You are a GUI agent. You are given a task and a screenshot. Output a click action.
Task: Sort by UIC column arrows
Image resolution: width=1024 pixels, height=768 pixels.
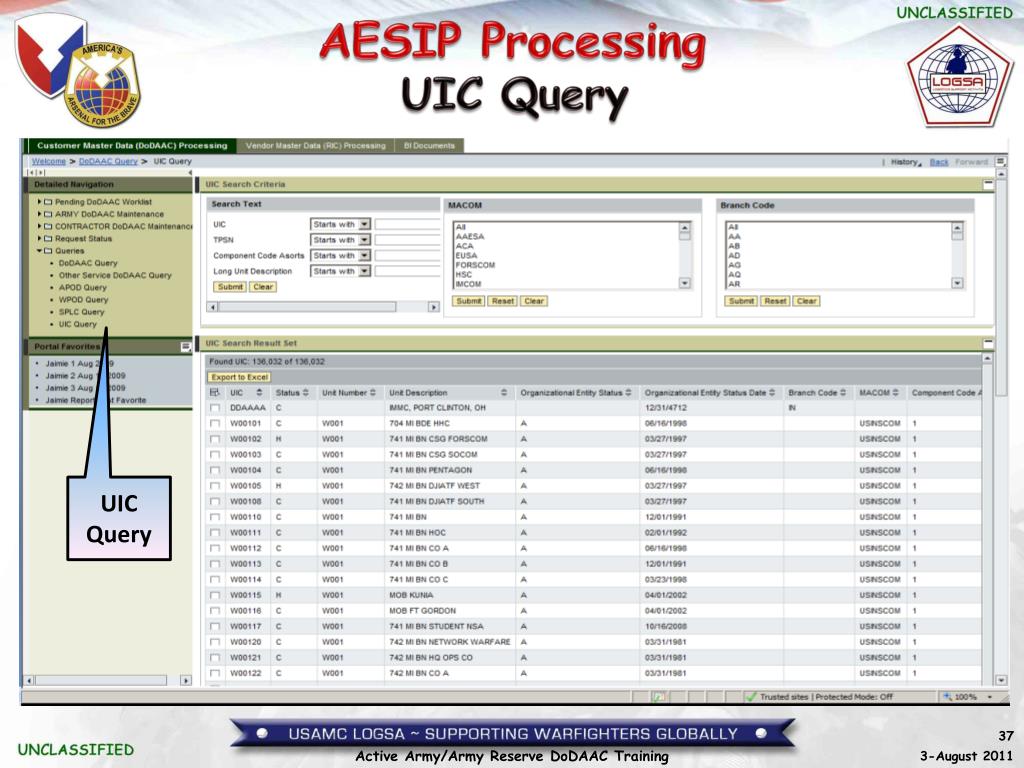[259, 392]
